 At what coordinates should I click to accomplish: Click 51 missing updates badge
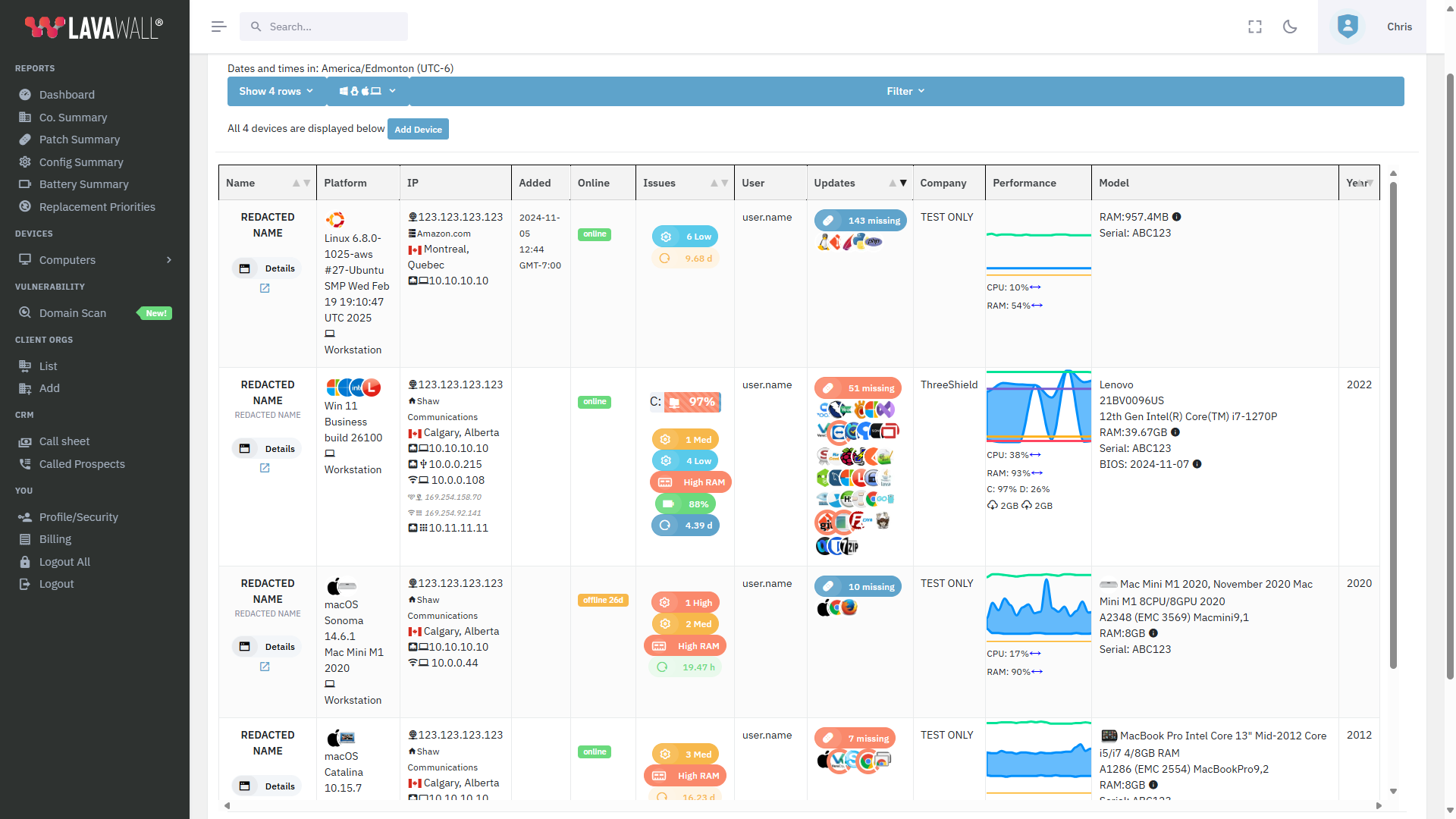tap(858, 388)
